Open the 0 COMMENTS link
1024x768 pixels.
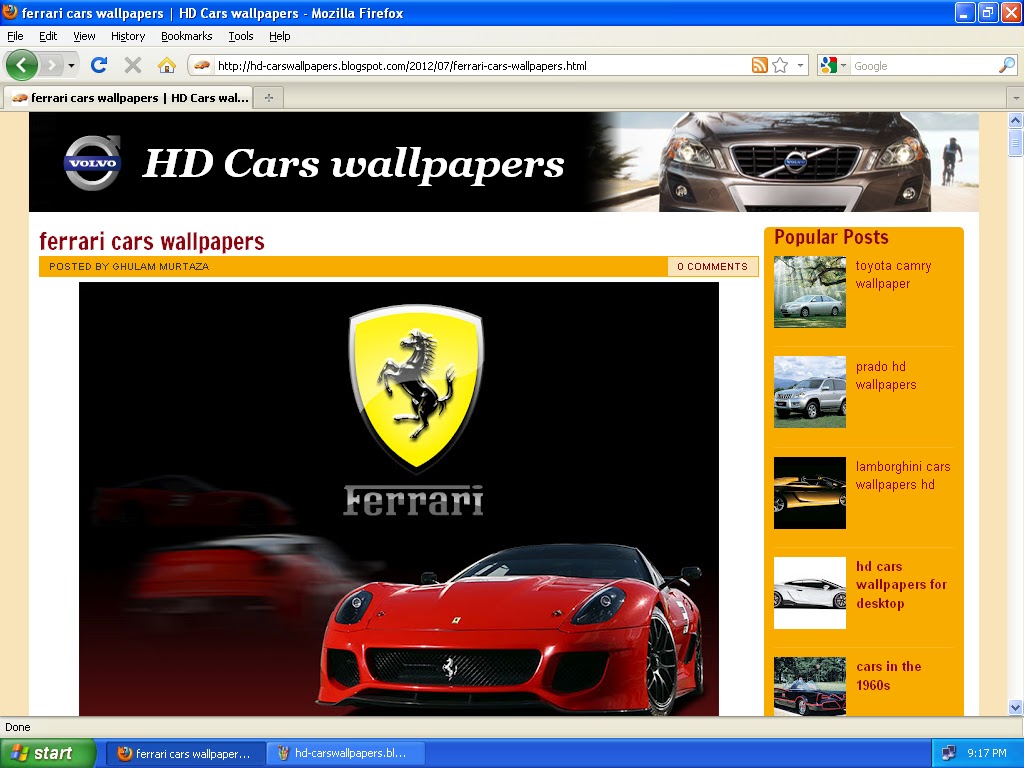pyautogui.click(x=712, y=266)
